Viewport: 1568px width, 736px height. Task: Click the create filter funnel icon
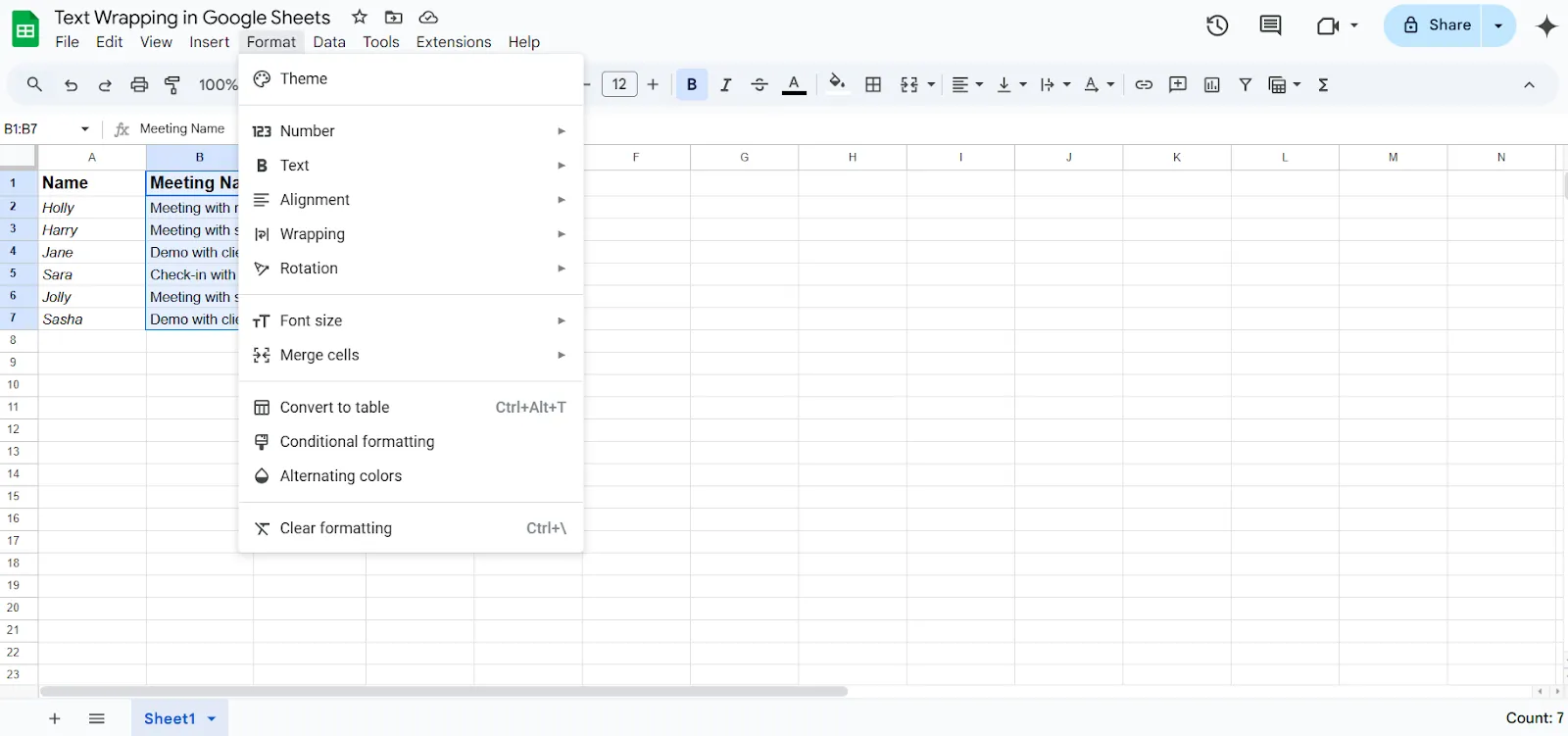(1246, 85)
